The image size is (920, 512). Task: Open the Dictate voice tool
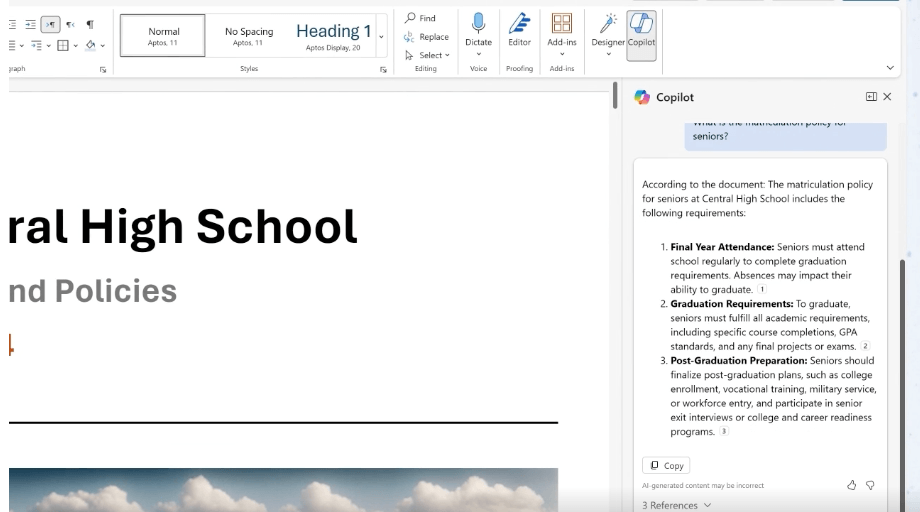(x=478, y=30)
